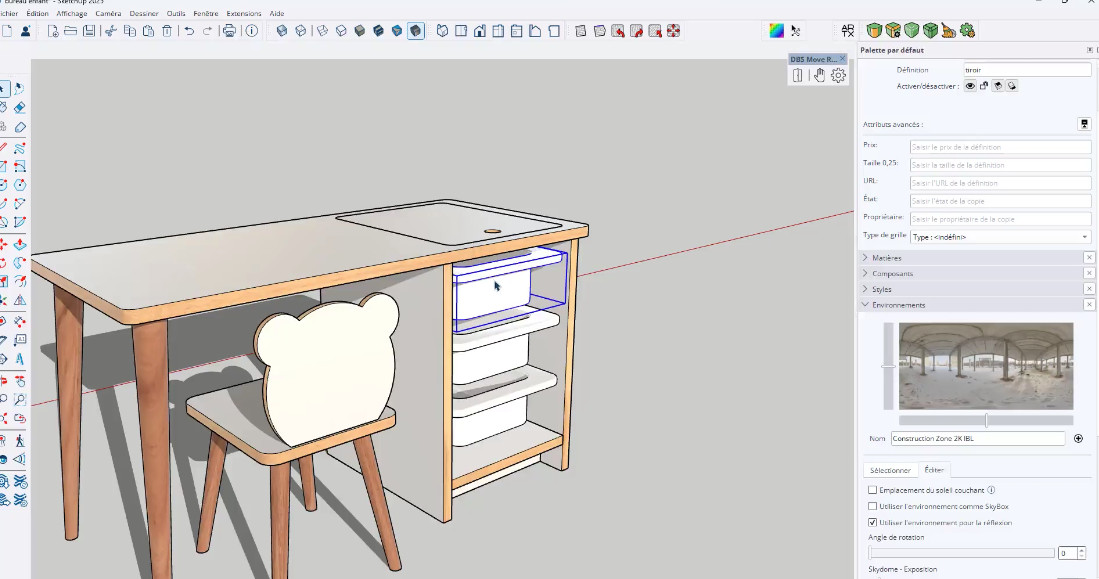The width and height of the screenshot is (1099, 579).
Task: Toggle the Attributs avancés details button
Action: pyautogui.click(x=1084, y=124)
